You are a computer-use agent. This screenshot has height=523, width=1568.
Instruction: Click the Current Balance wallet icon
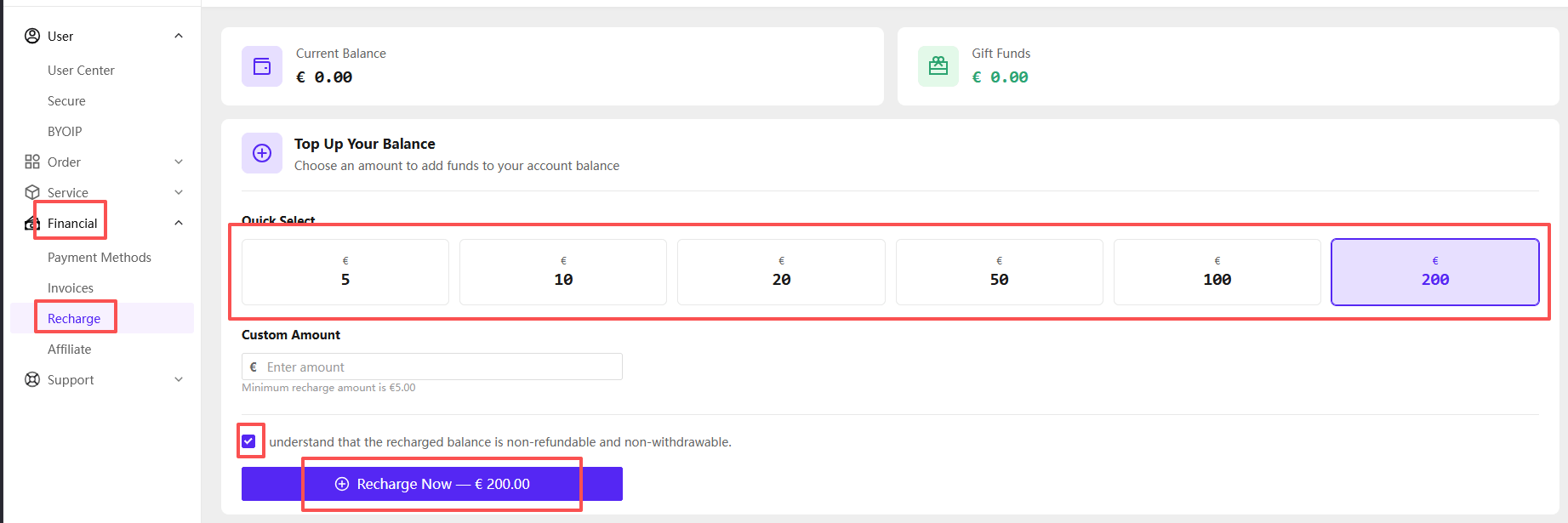(262, 66)
